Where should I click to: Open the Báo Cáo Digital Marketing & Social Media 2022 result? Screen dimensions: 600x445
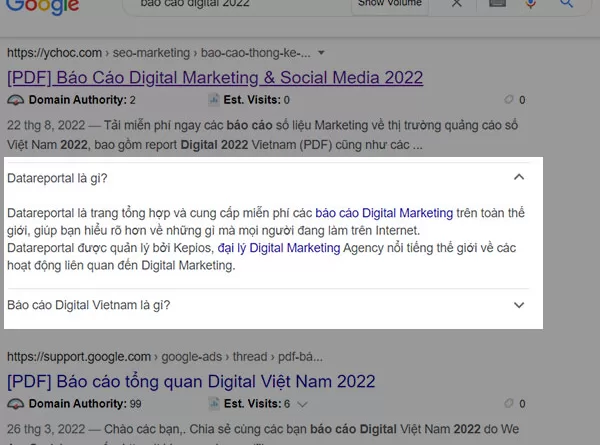tap(215, 78)
